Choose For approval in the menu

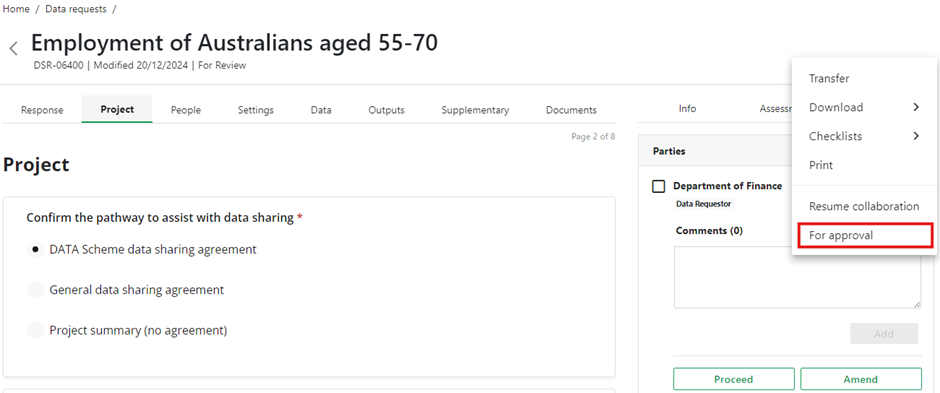click(866, 235)
